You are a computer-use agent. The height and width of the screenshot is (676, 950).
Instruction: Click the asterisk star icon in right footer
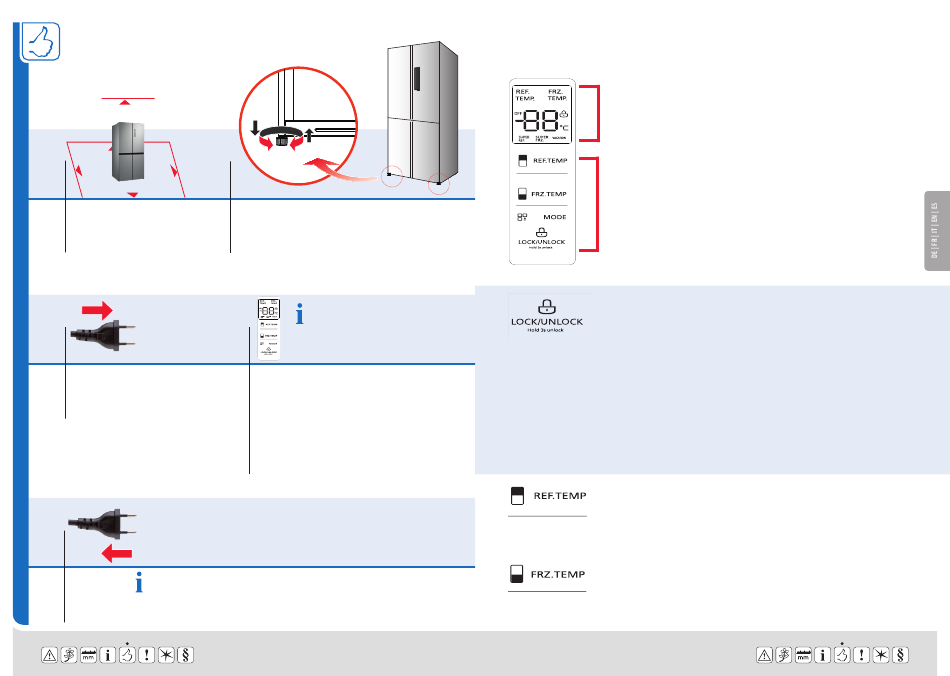(x=881, y=655)
